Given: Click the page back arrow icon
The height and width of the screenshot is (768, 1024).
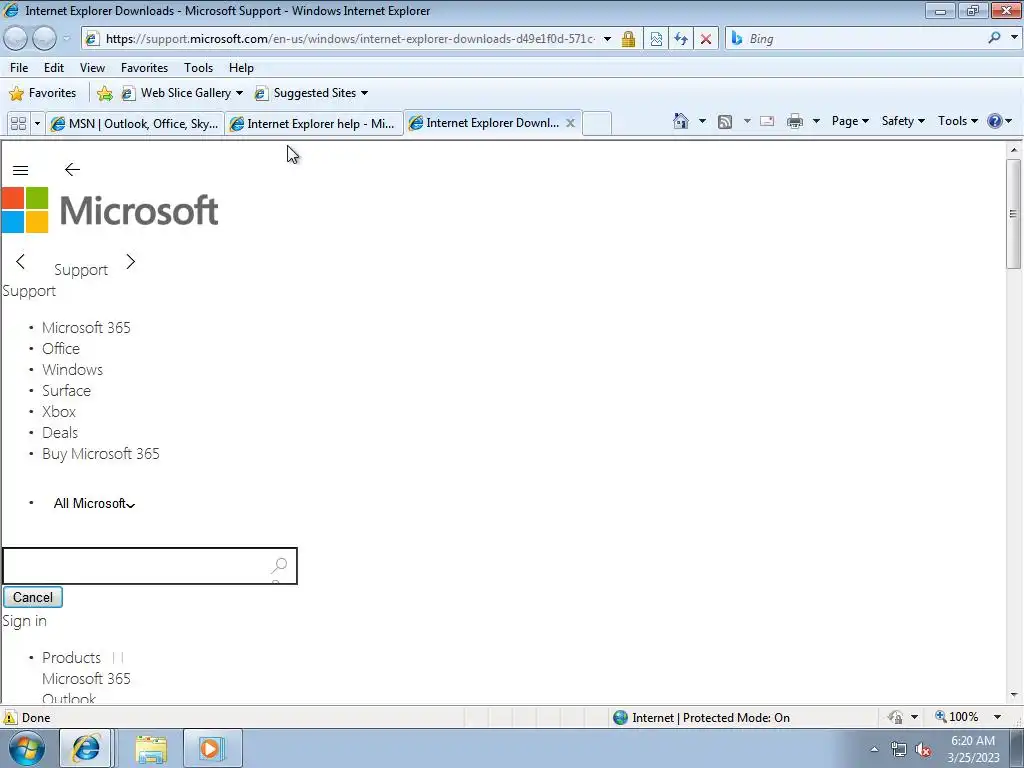Looking at the screenshot, I should pos(72,170).
